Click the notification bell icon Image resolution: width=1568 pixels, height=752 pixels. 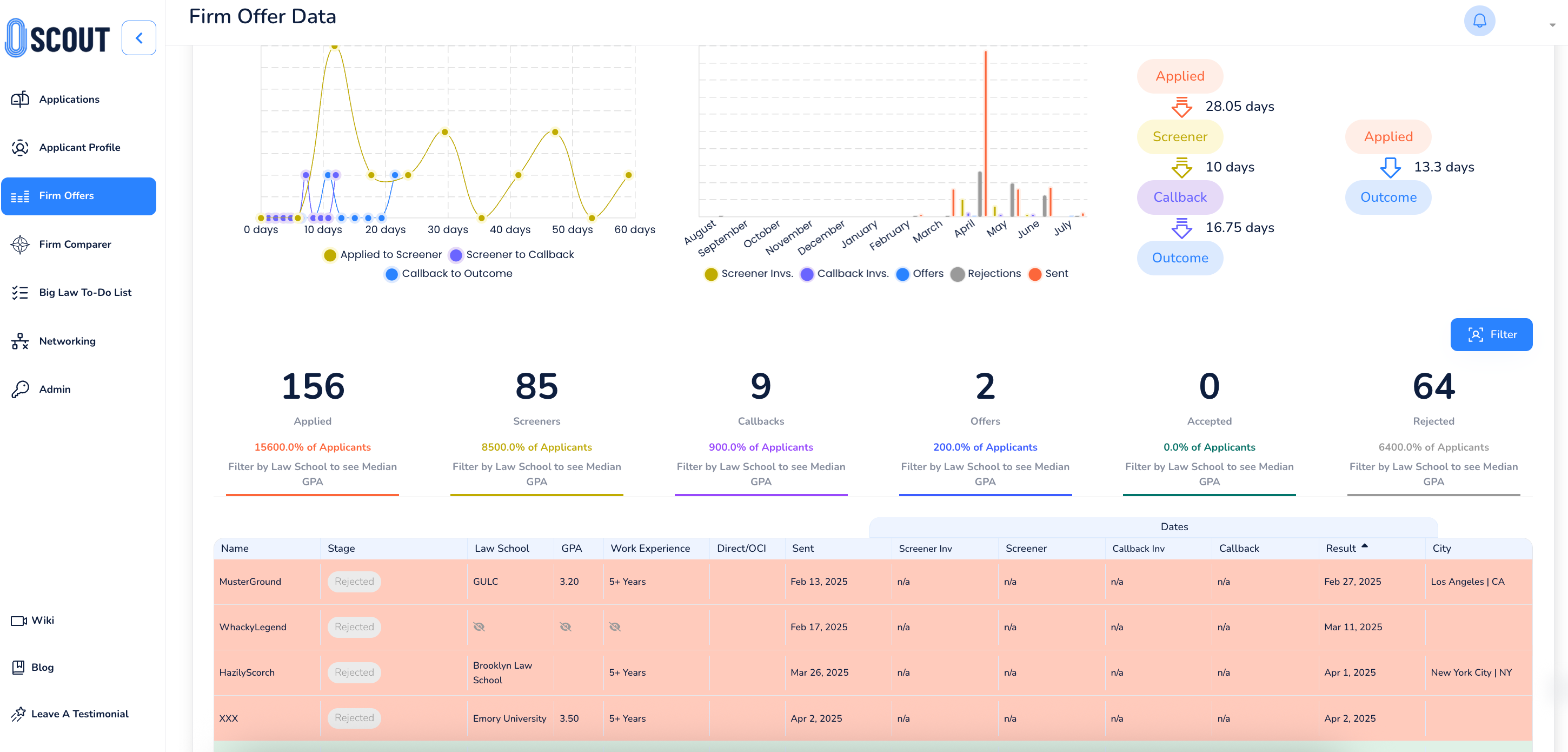1479,21
